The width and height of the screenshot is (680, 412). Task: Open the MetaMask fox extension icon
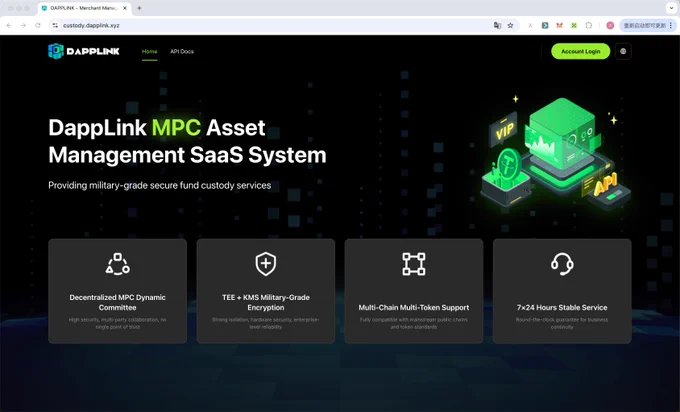pyautogui.click(x=559, y=26)
